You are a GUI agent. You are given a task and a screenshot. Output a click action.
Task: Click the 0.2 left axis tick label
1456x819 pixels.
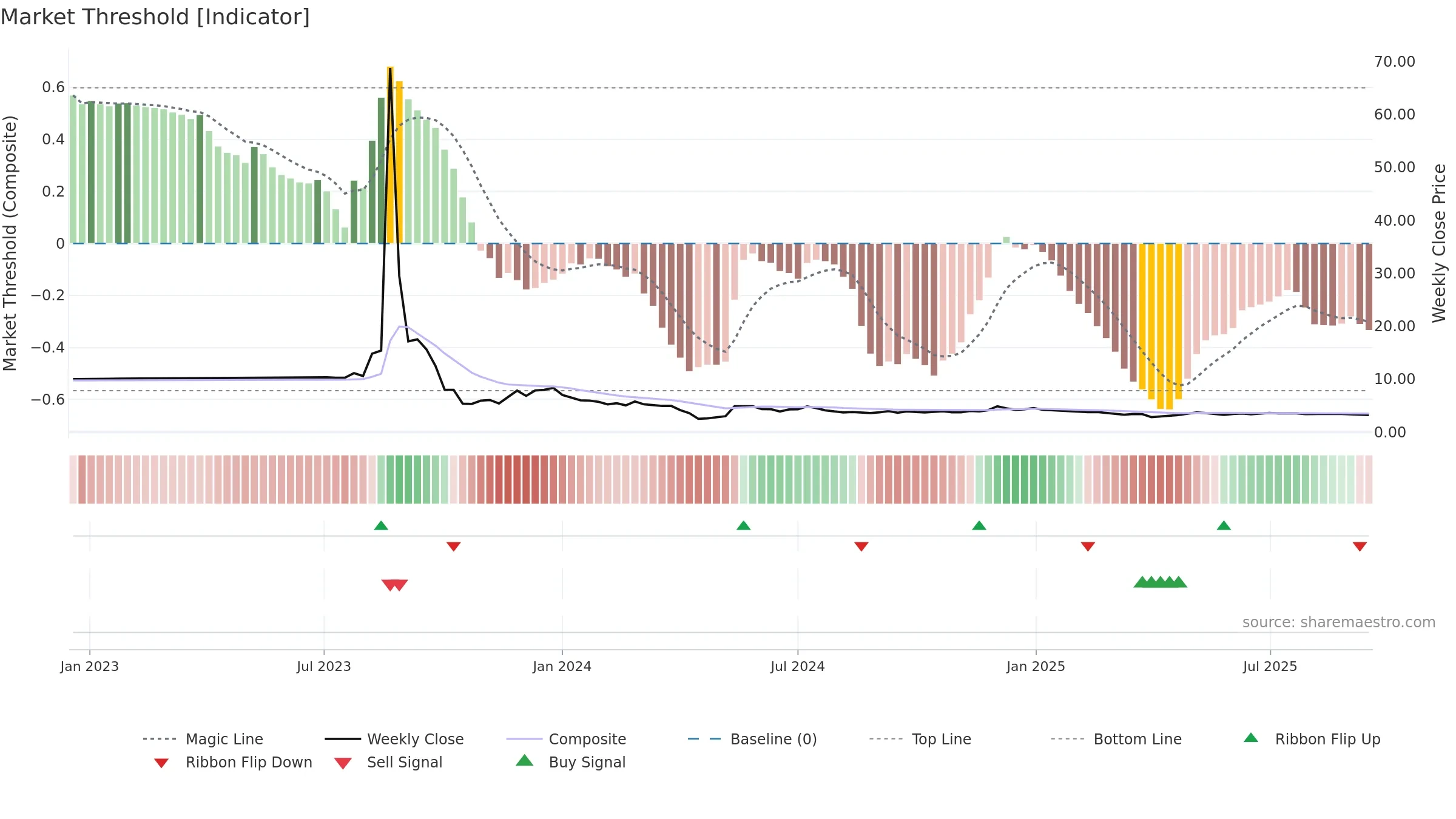coord(53,192)
